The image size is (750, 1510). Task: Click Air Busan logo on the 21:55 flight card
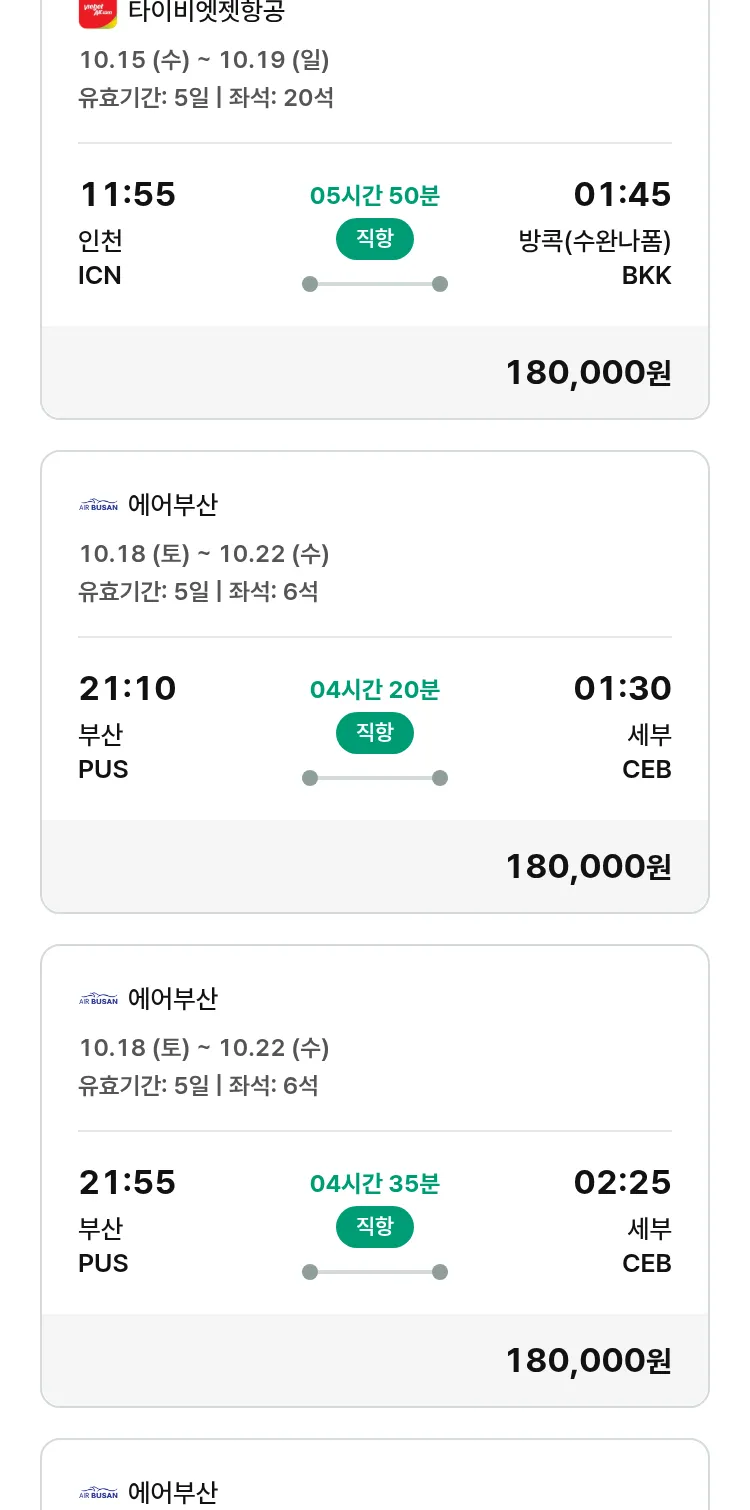(98, 999)
